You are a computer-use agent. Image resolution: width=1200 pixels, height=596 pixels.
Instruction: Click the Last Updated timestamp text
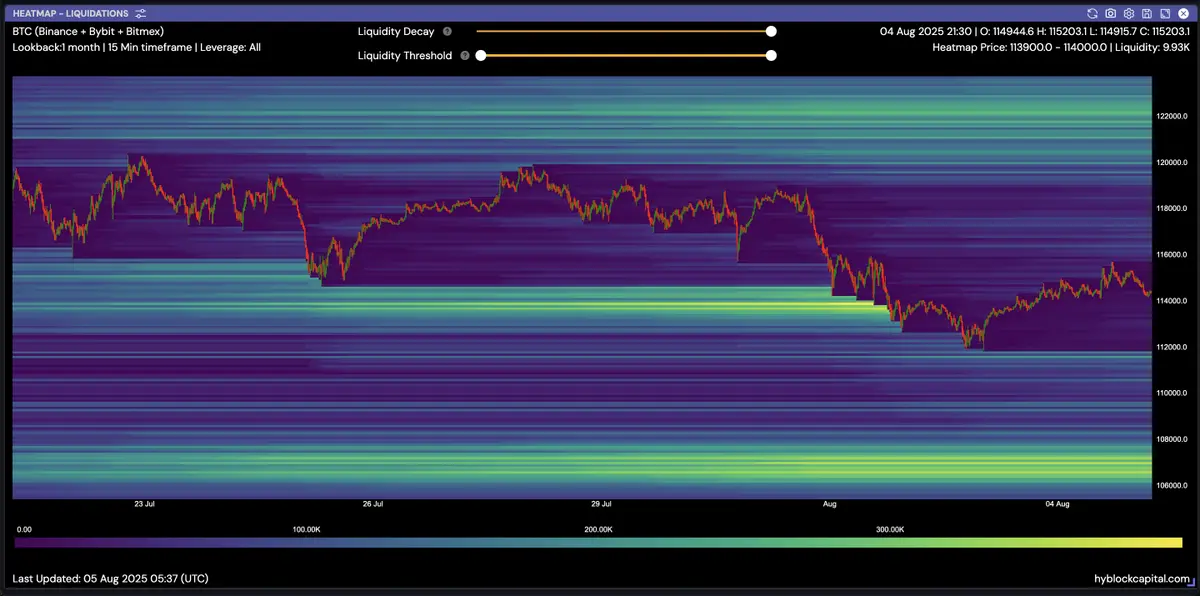coord(110,578)
